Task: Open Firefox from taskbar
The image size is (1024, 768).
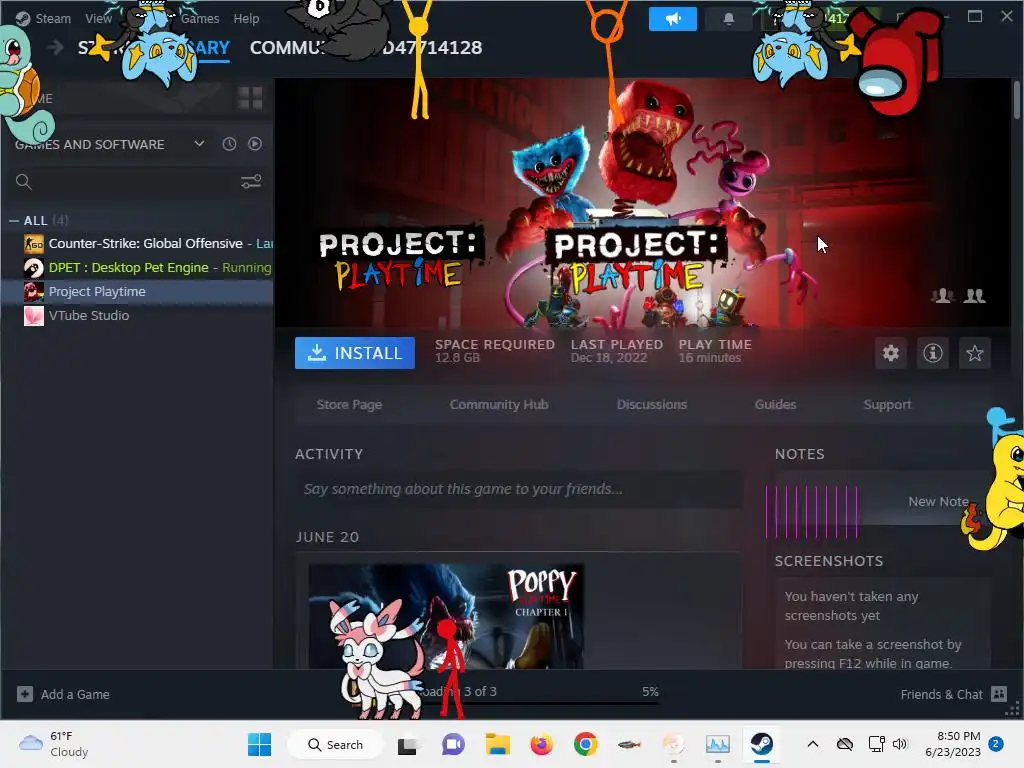Action: pos(541,744)
